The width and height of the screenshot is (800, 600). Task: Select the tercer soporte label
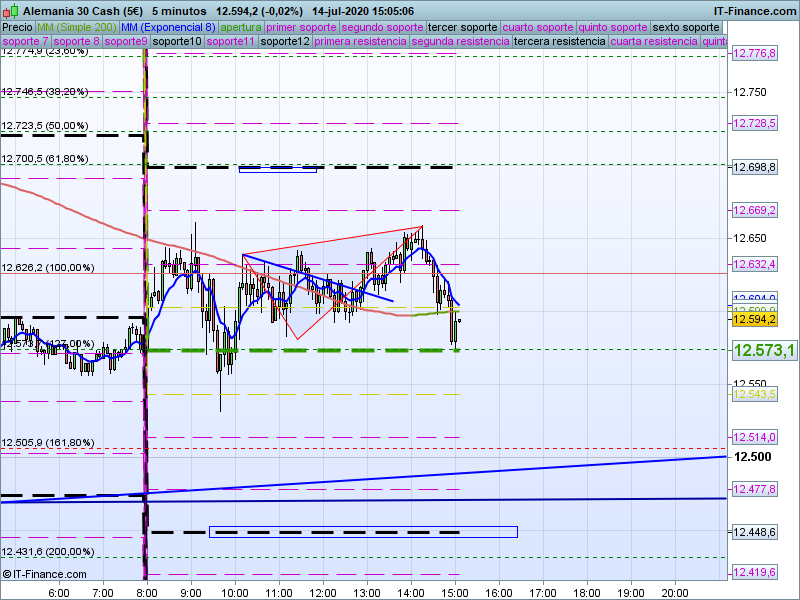click(462, 28)
